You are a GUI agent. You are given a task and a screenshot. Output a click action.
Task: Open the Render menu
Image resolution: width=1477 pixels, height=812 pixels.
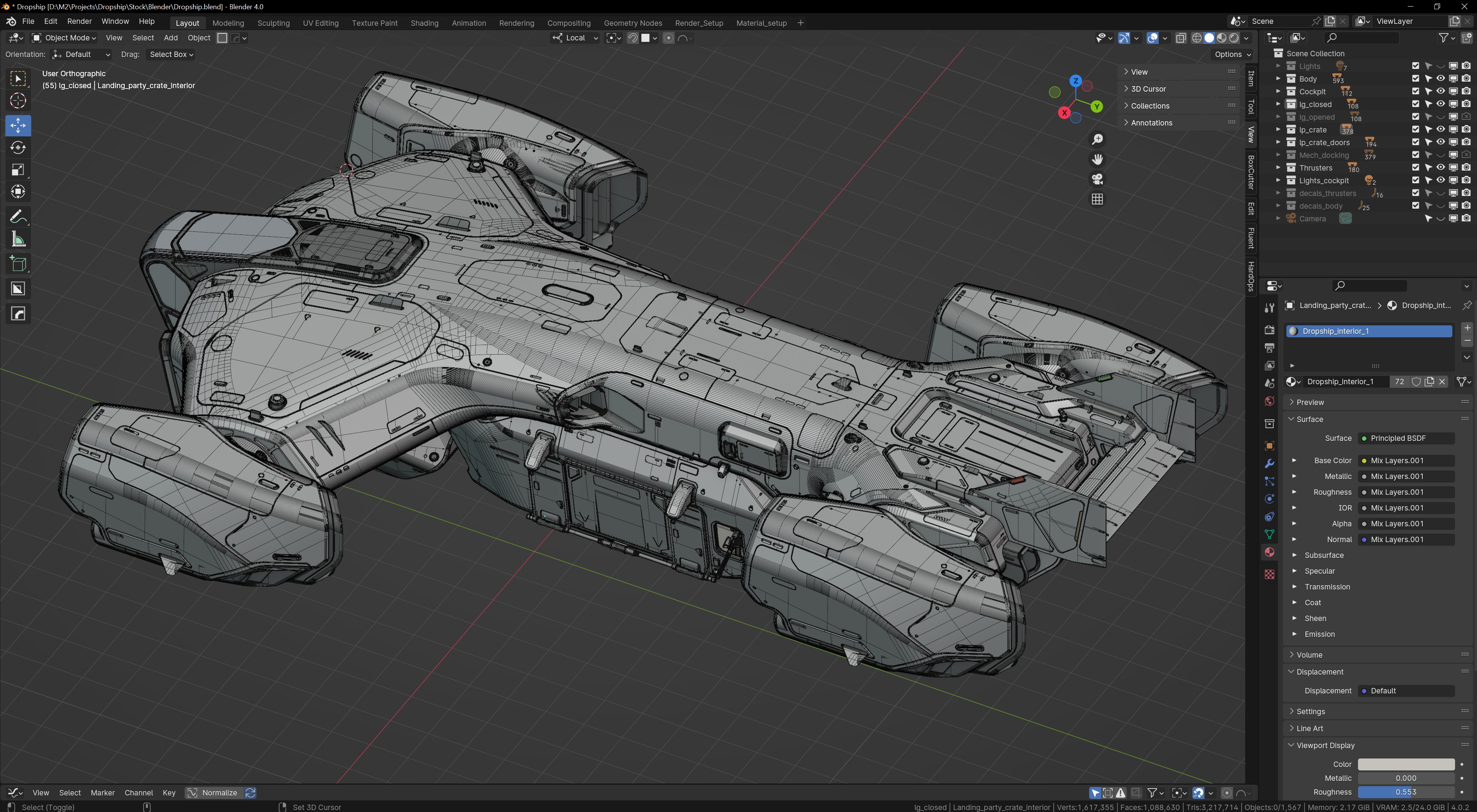79,21
